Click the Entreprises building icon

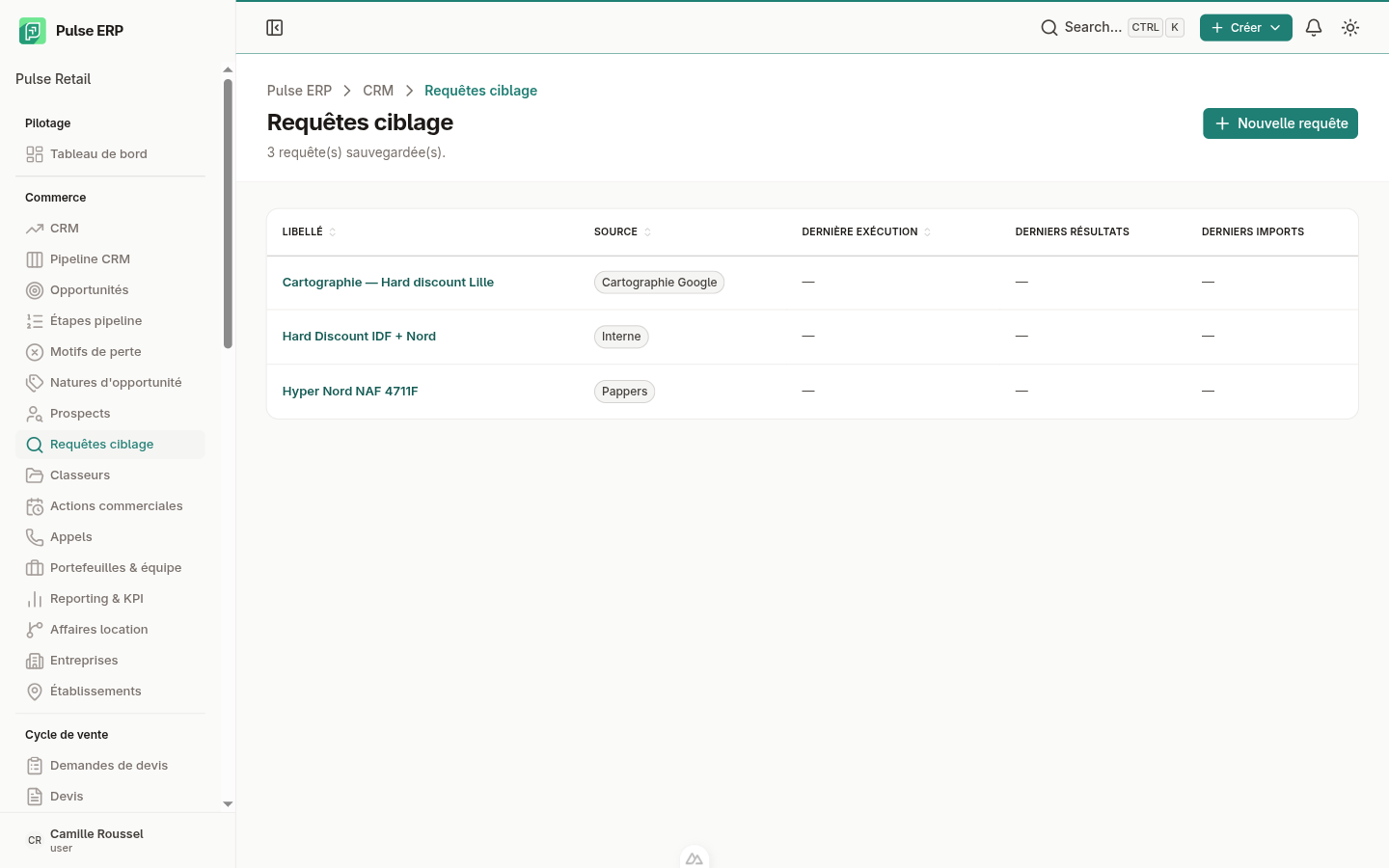click(35, 661)
